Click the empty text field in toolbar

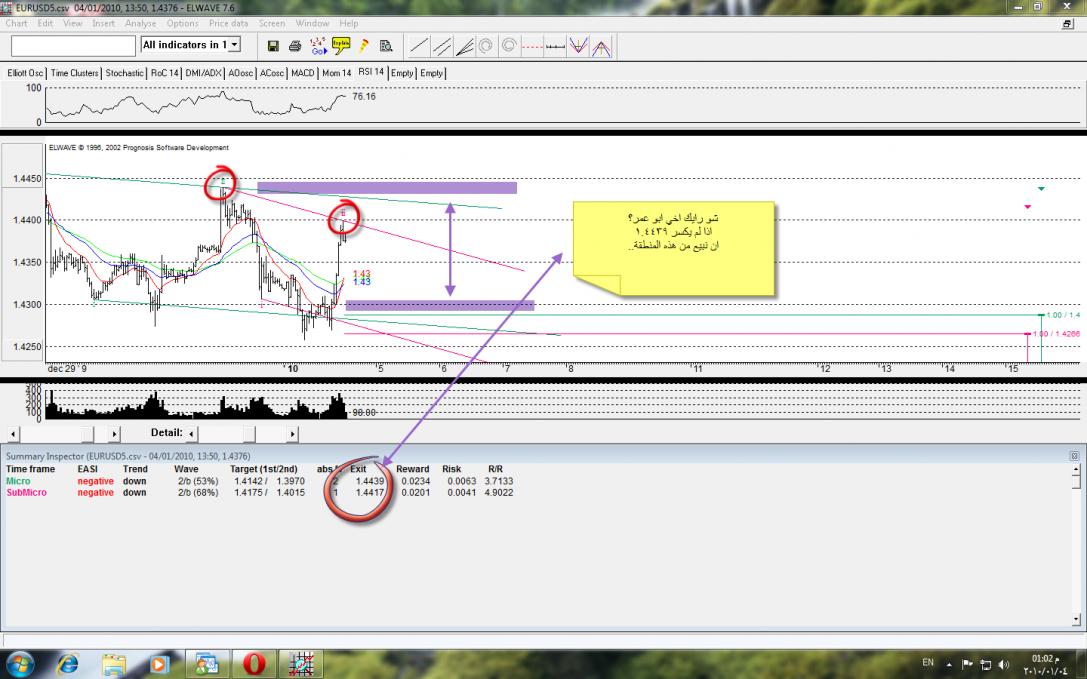[x=73, y=46]
